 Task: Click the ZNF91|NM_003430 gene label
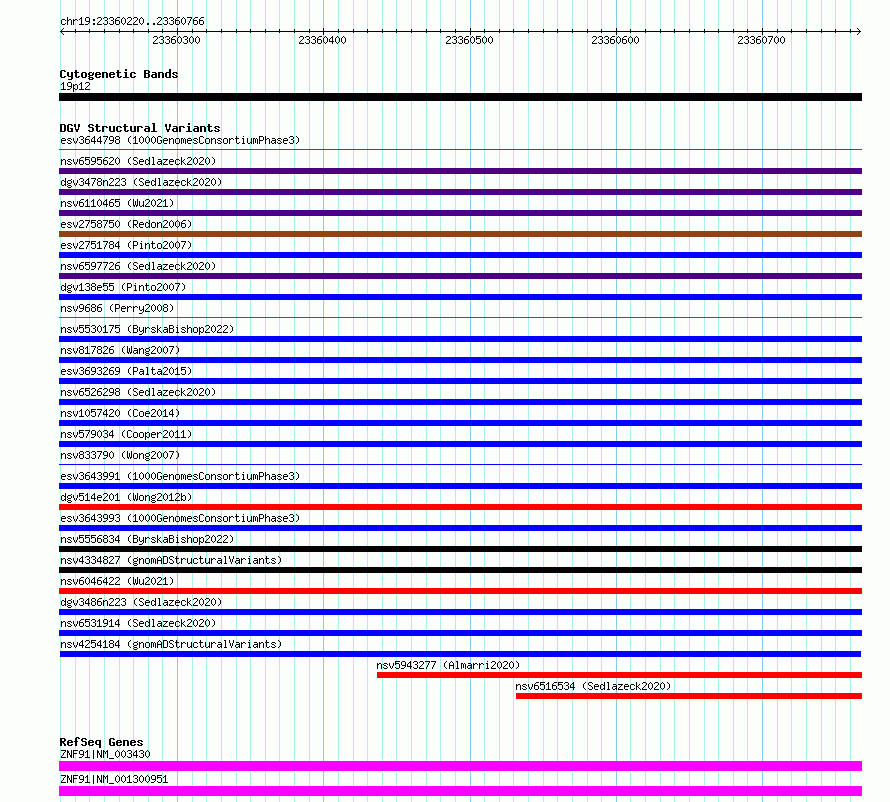click(x=105, y=754)
